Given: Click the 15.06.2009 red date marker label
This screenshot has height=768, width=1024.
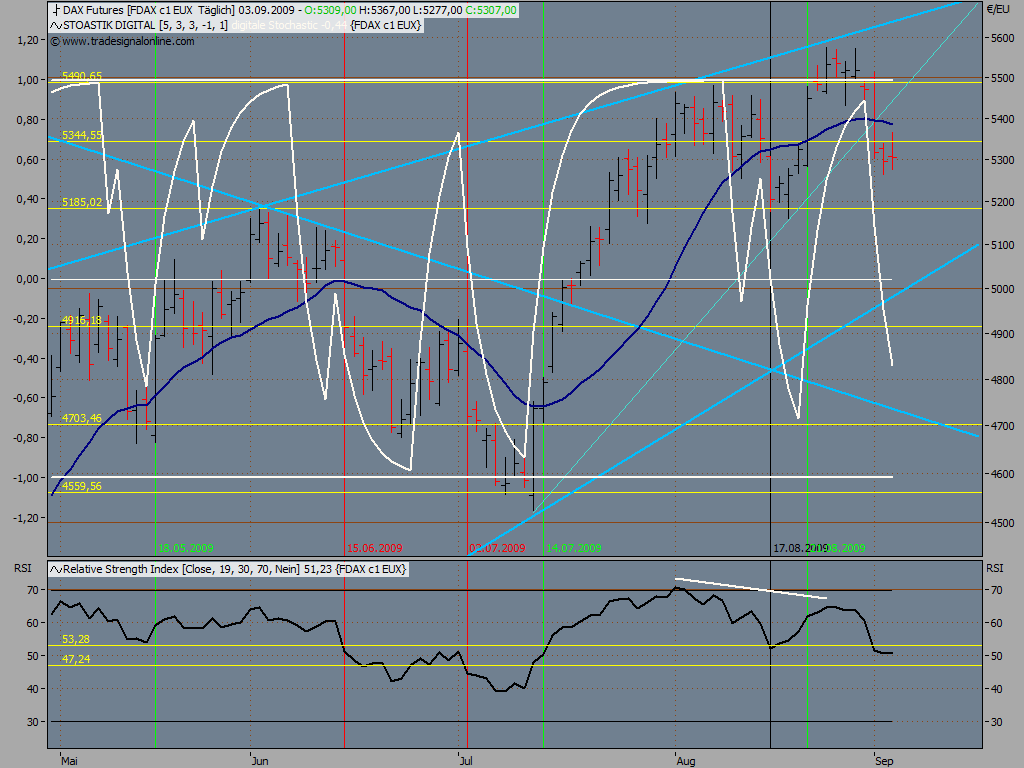Looking at the screenshot, I should click(374, 548).
